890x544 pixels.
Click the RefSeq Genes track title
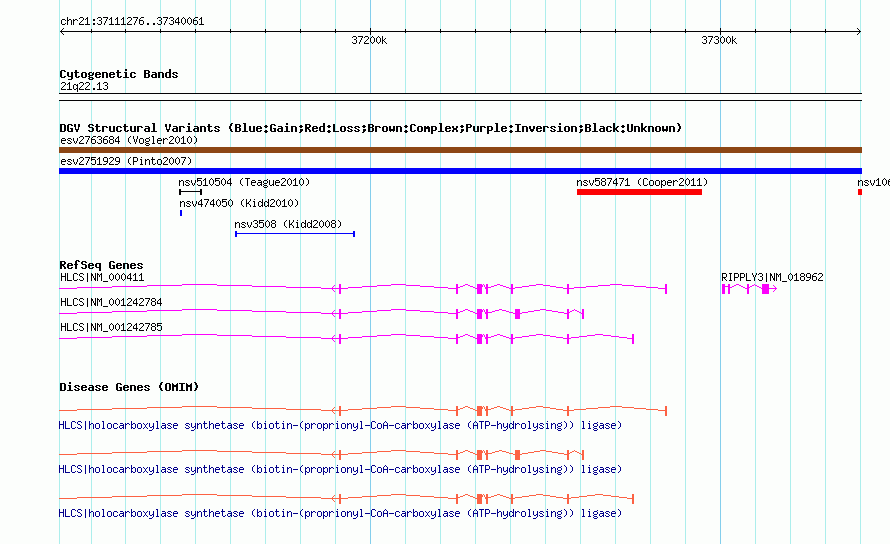[101, 265]
